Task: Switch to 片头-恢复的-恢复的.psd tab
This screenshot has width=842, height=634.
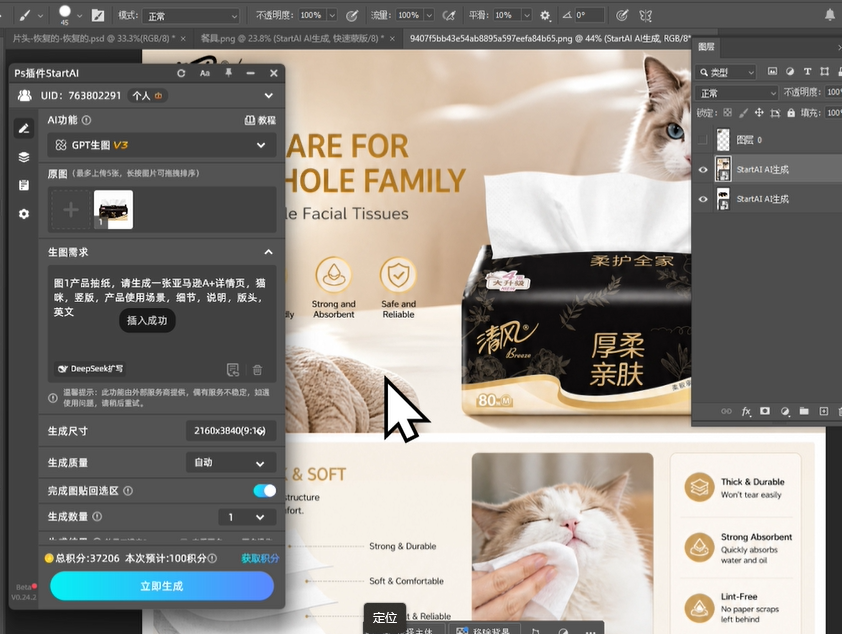Action: 94,39
